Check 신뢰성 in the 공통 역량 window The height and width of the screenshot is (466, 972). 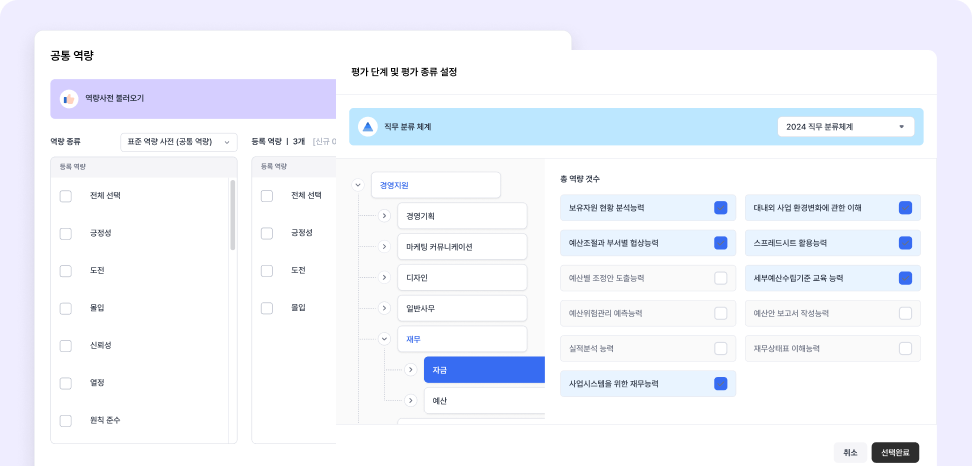click(66, 346)
